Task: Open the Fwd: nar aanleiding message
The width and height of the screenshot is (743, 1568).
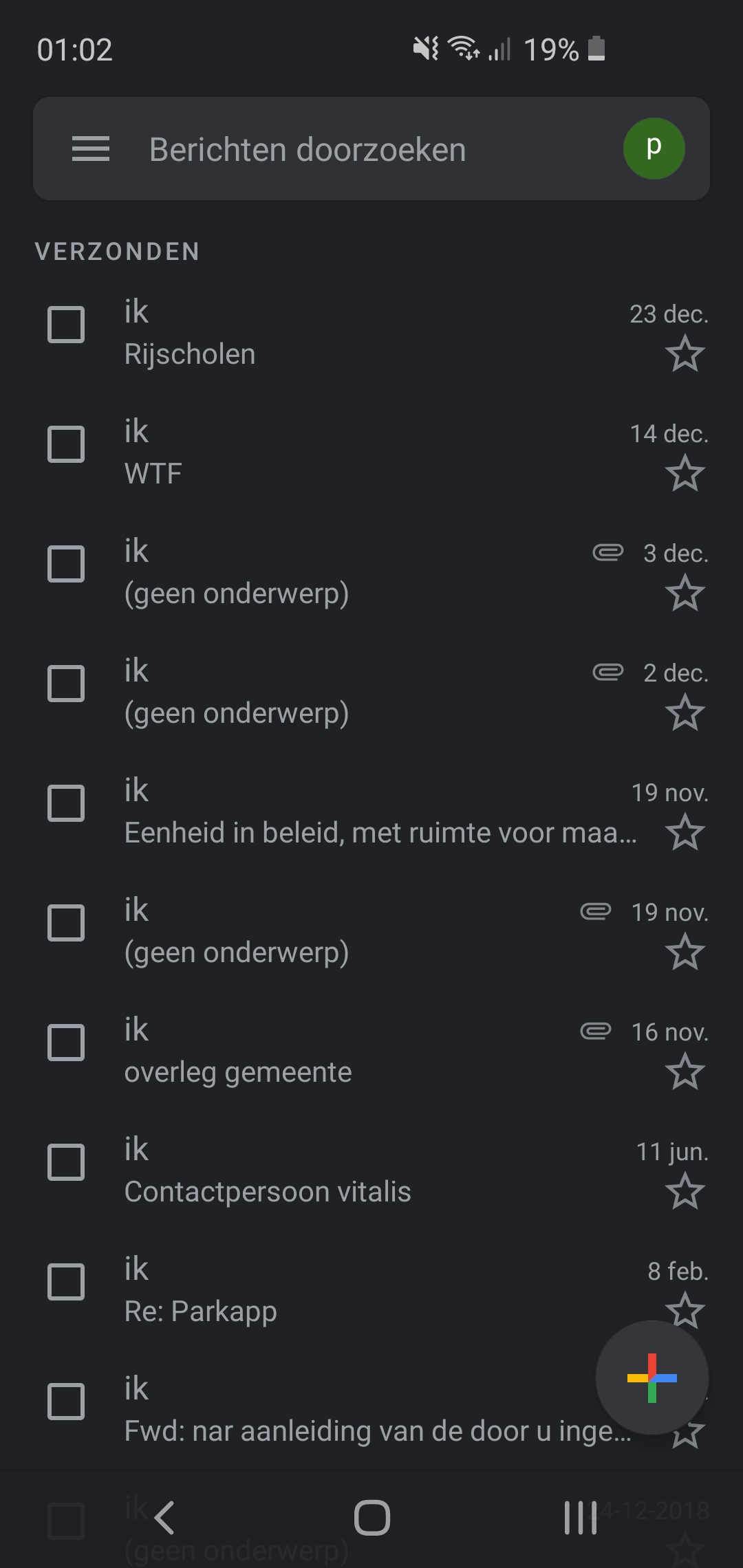Action: [371, 1411]
